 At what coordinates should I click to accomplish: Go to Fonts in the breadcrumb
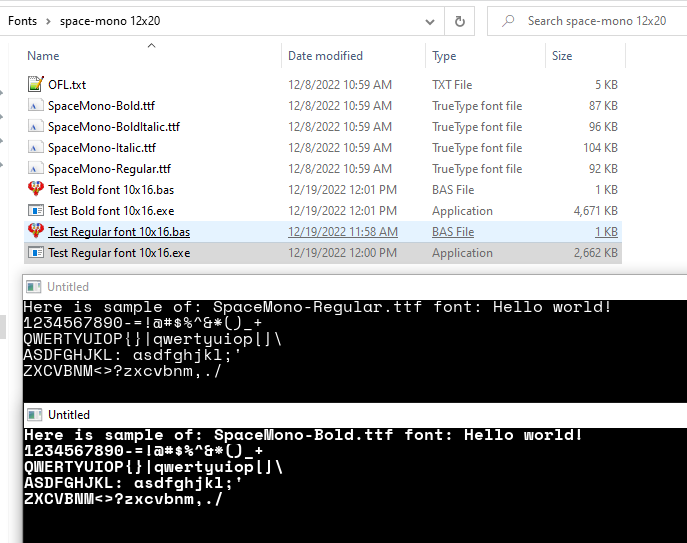[22, 21]
